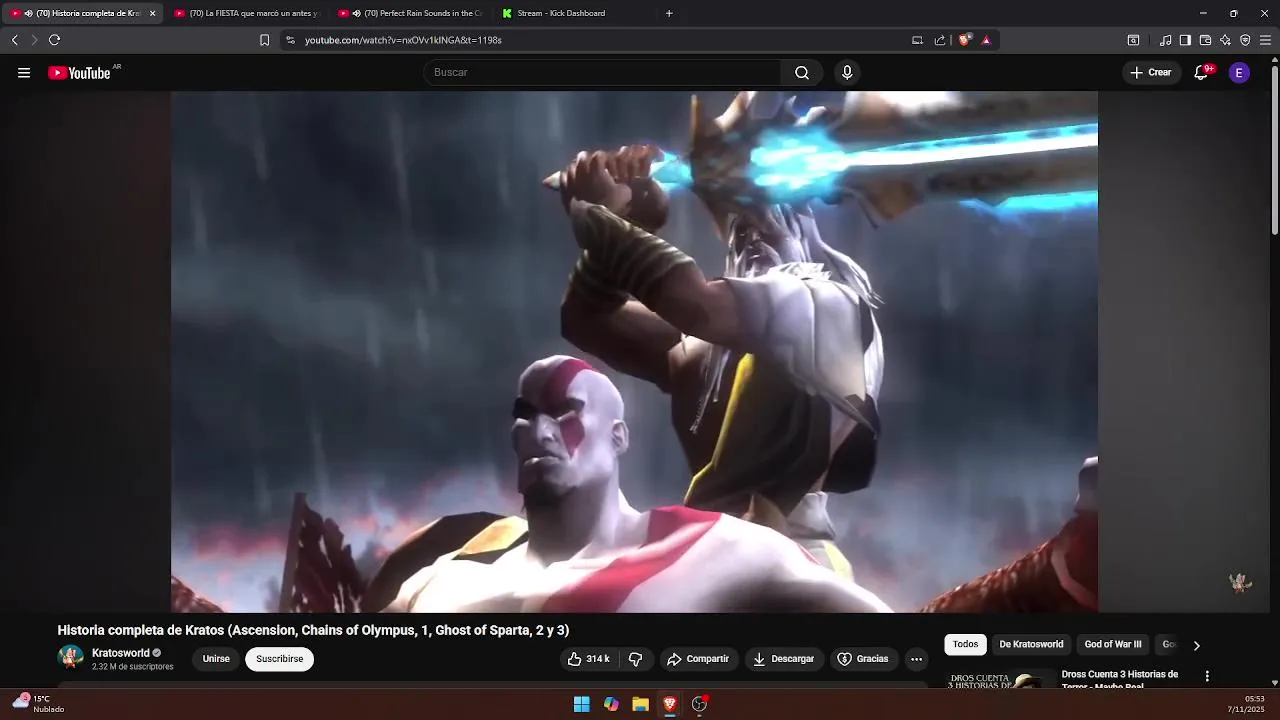Click the browser back arrow
This screenshot has width=1280, height=720.
tap(14, 40)
